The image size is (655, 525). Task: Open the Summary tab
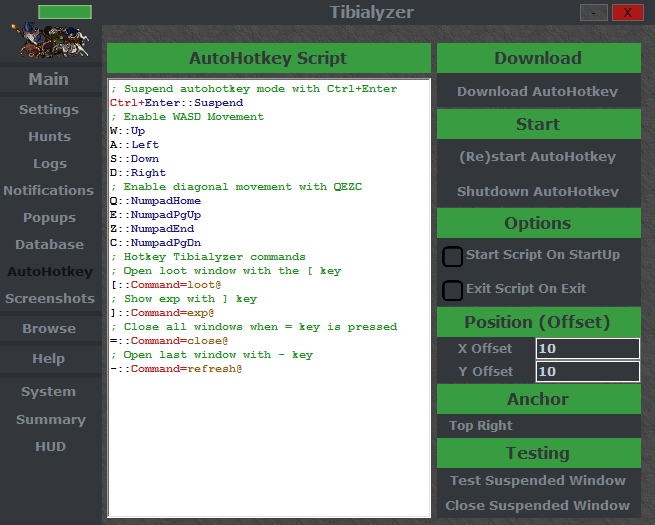(x=51, y=419)
